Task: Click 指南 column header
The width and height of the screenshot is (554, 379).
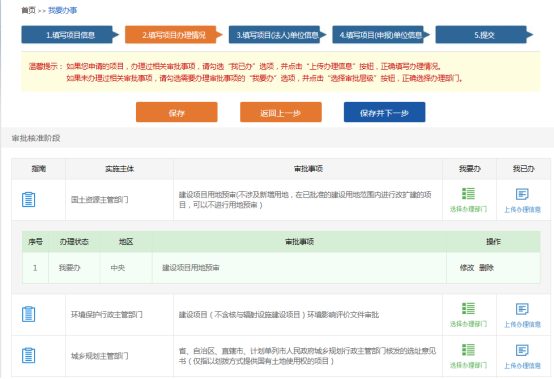Action: click(x=39, y=169)
